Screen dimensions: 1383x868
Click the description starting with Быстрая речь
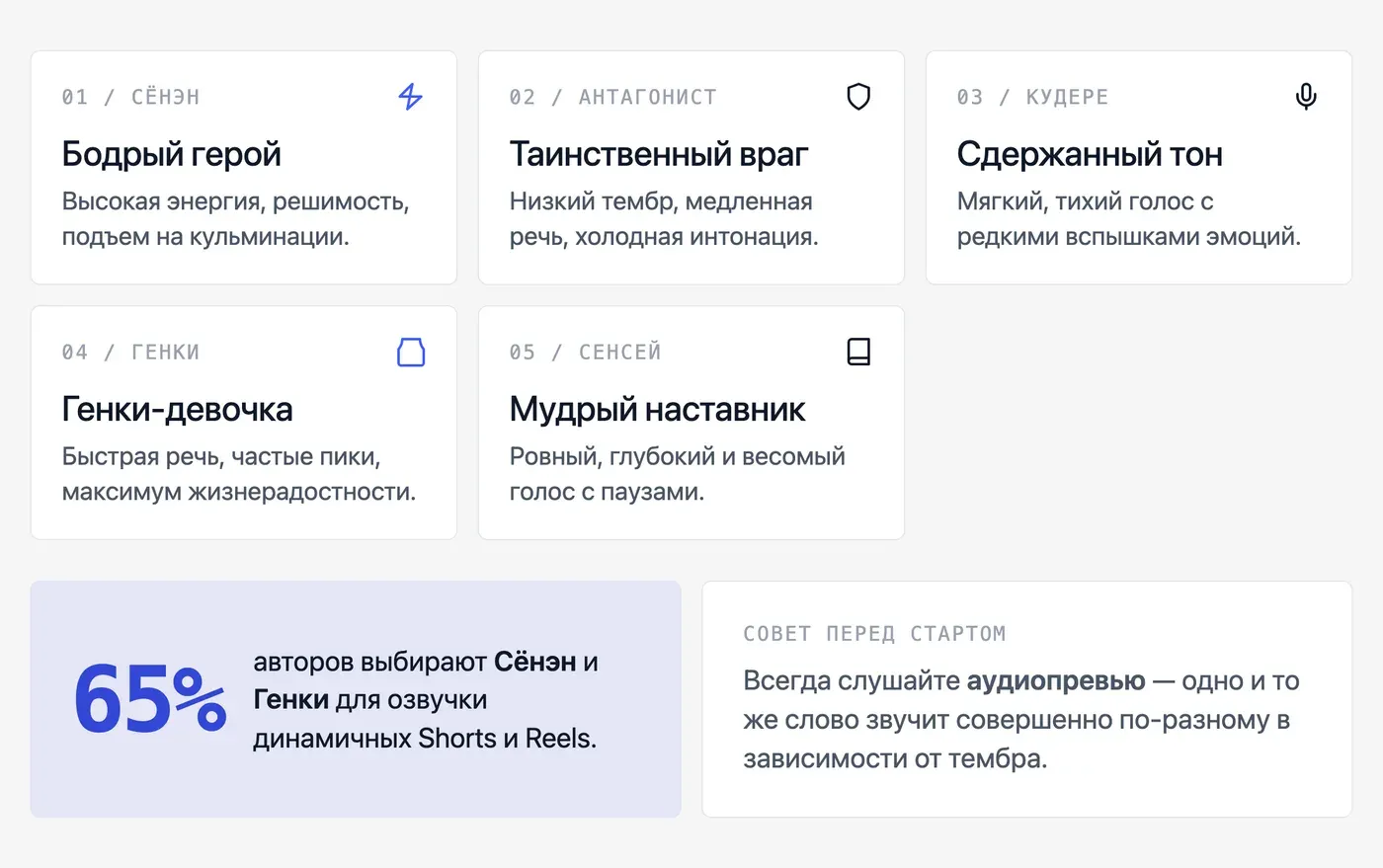point(239,474)
